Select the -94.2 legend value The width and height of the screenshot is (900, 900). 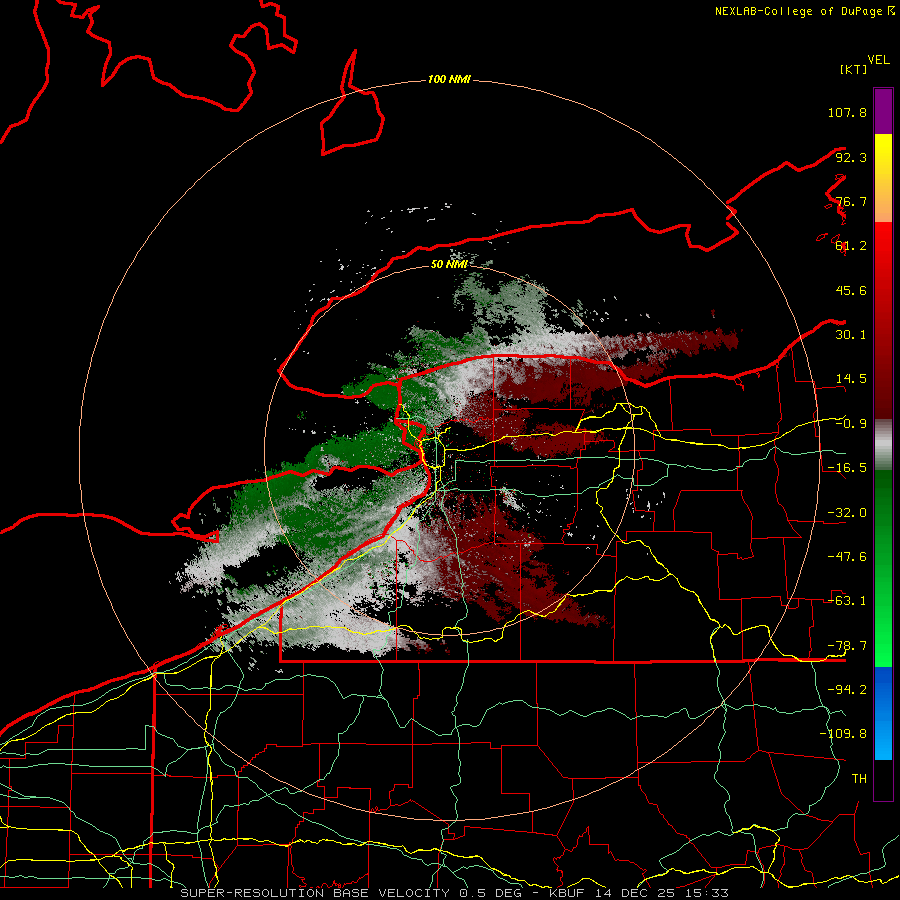click(847, 689)
